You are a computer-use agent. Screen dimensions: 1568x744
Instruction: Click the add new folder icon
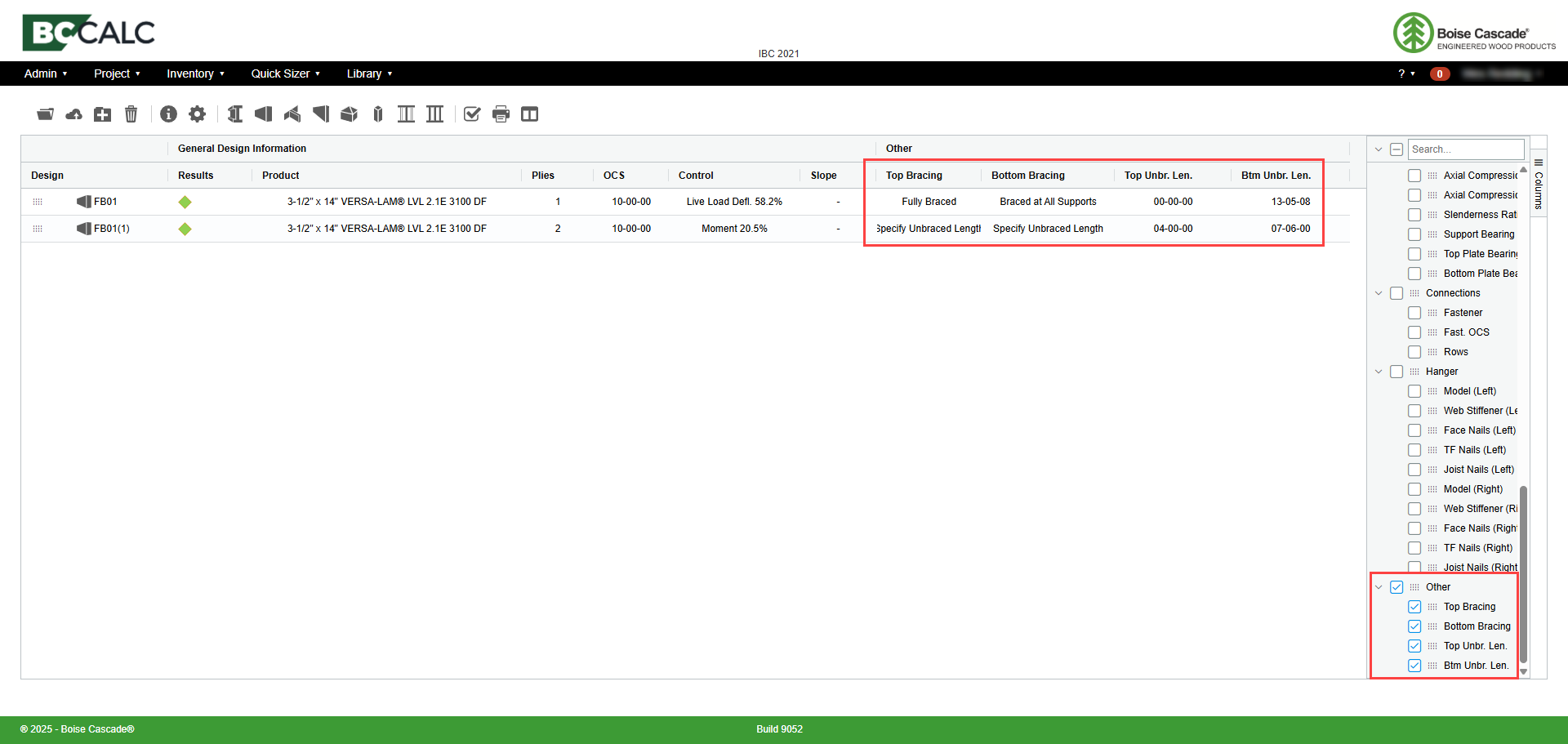click(103, 114)
